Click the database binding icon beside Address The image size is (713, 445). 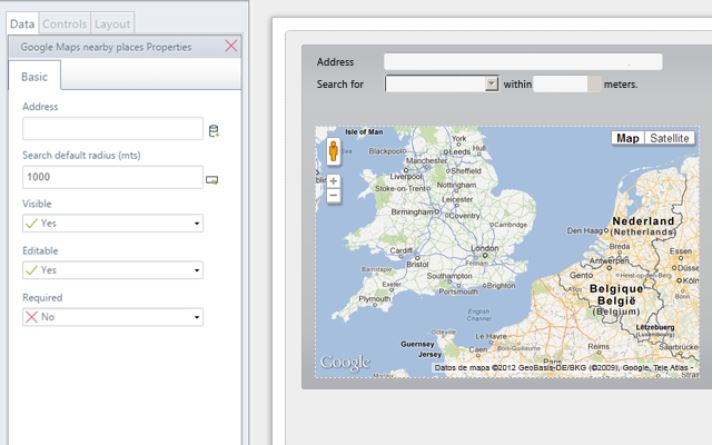point(213,131)
